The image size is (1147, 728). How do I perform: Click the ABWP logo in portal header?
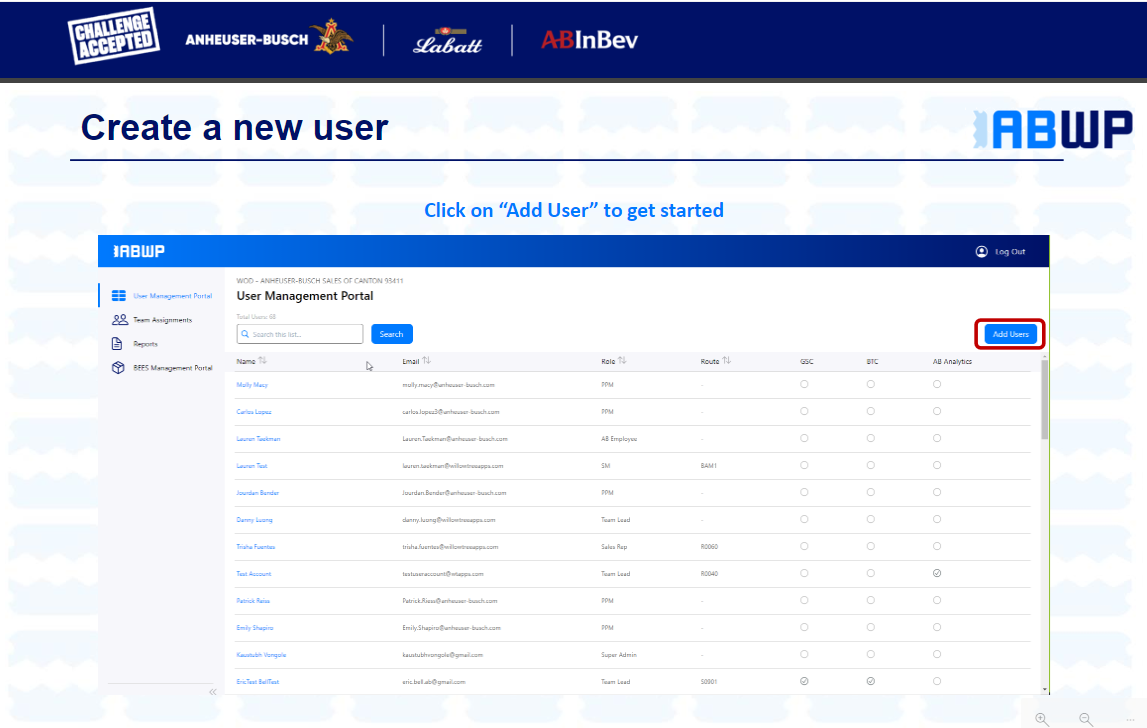(139, 251)
